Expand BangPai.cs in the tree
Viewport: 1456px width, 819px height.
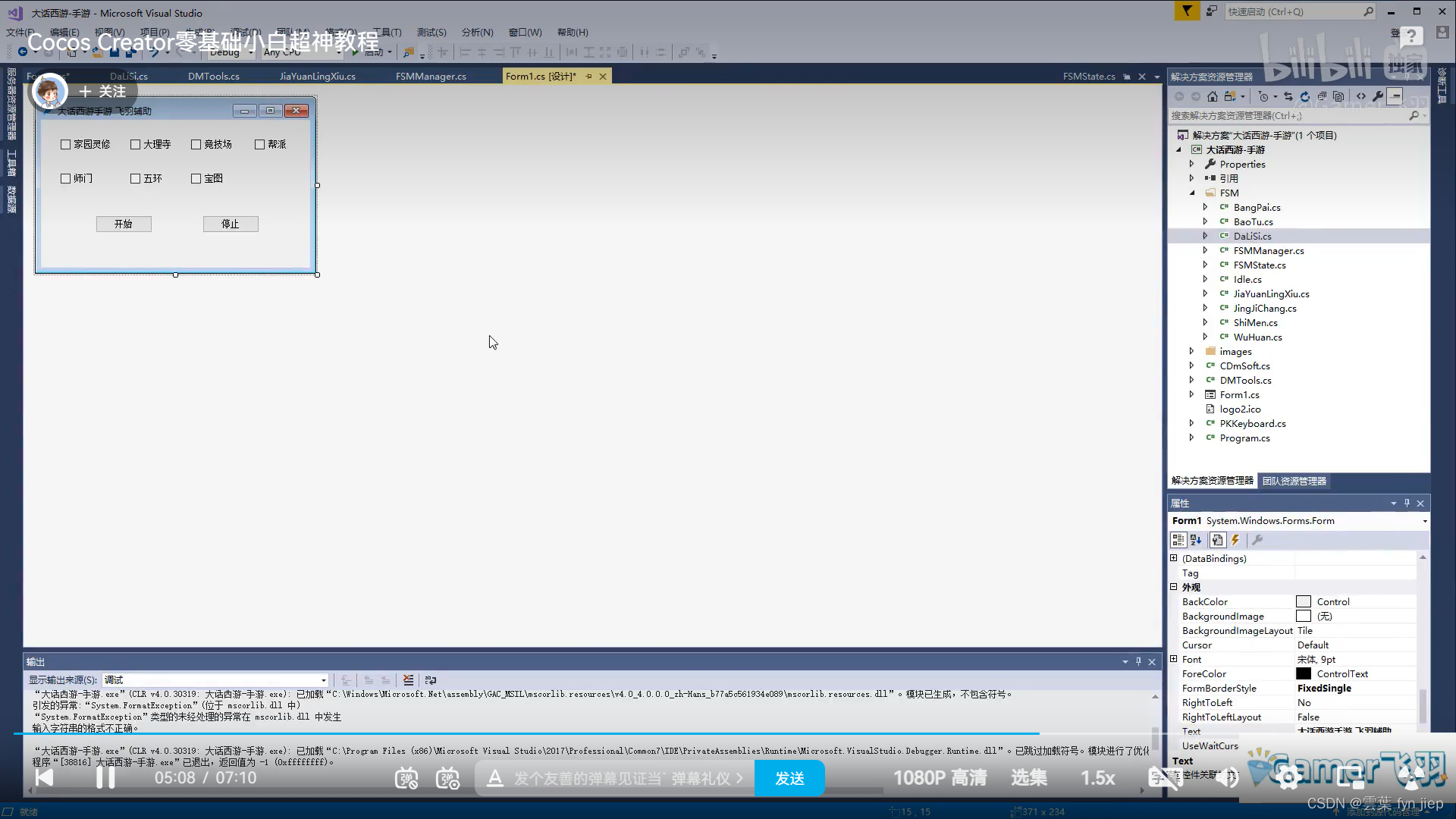[1205, 207]
